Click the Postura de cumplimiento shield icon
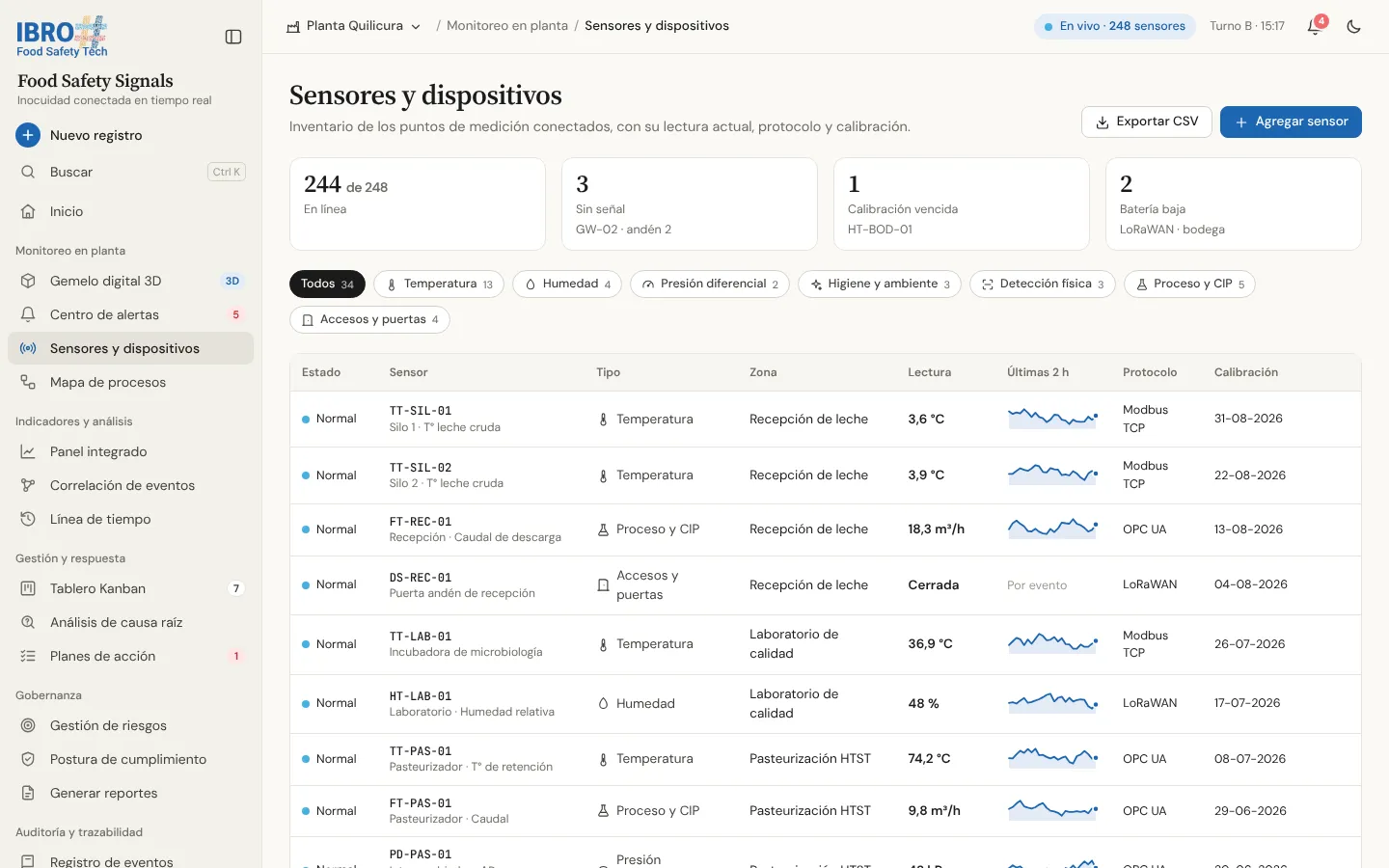This screenshot has width=1389, height=868. (x=28, y=759)
